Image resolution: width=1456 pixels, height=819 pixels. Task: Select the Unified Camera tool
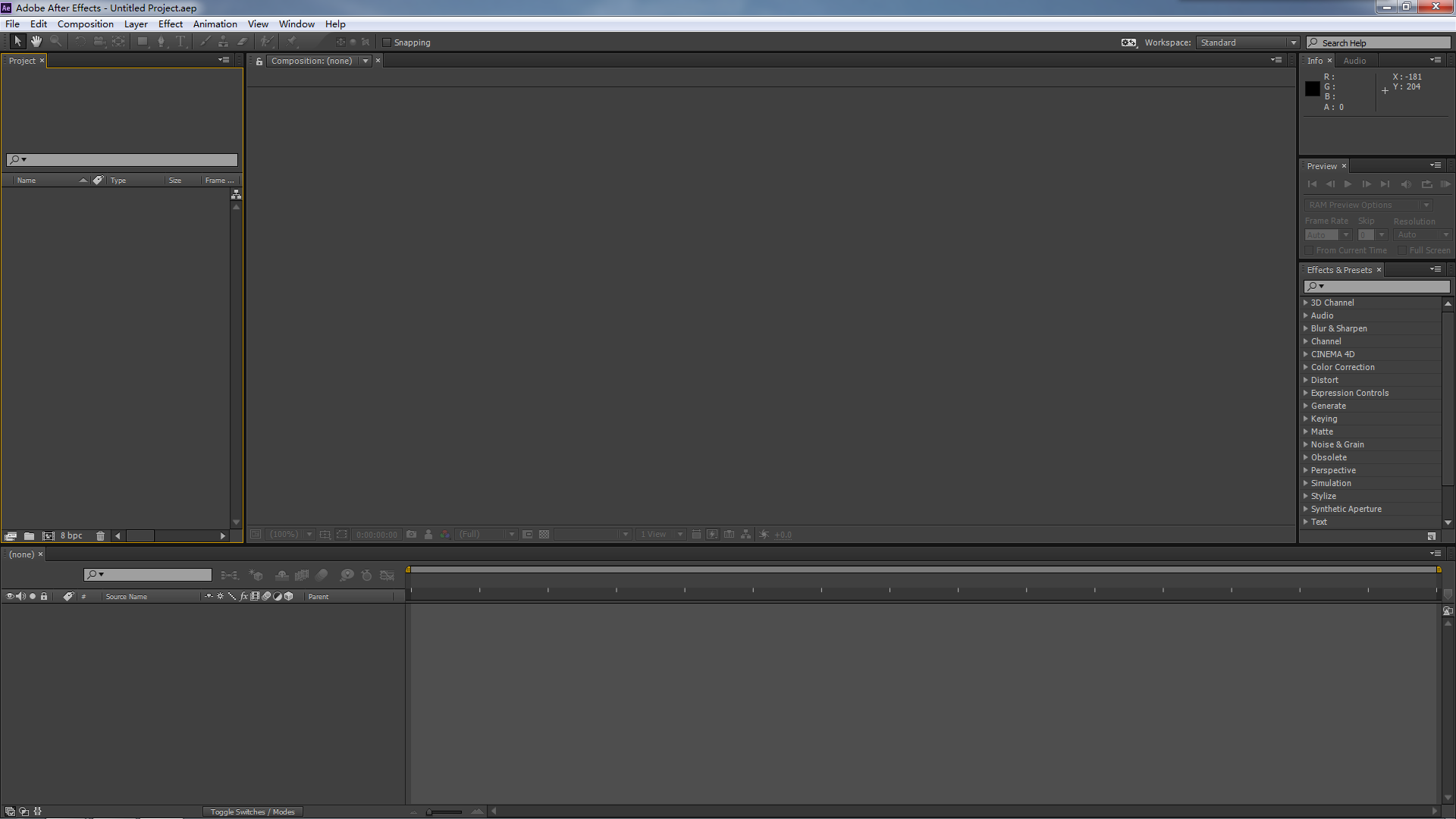click(x=99, y=42)
